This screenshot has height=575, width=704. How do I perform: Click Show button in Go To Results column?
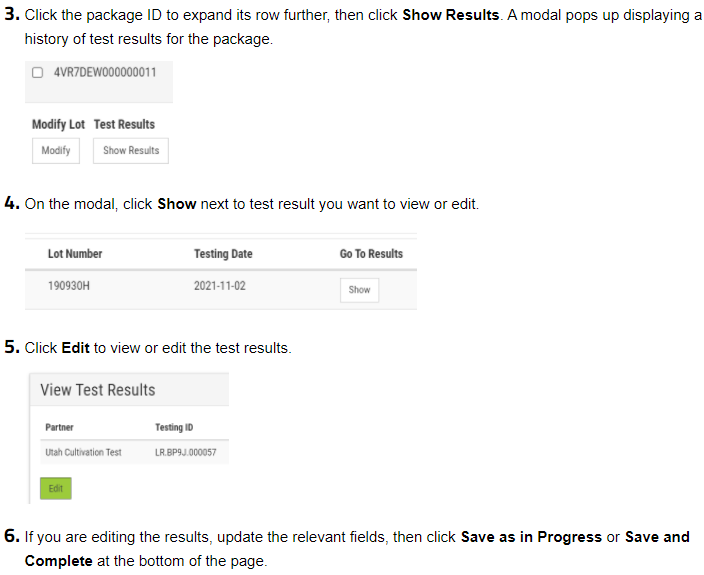pyautogui.click(x=359, y=290)
